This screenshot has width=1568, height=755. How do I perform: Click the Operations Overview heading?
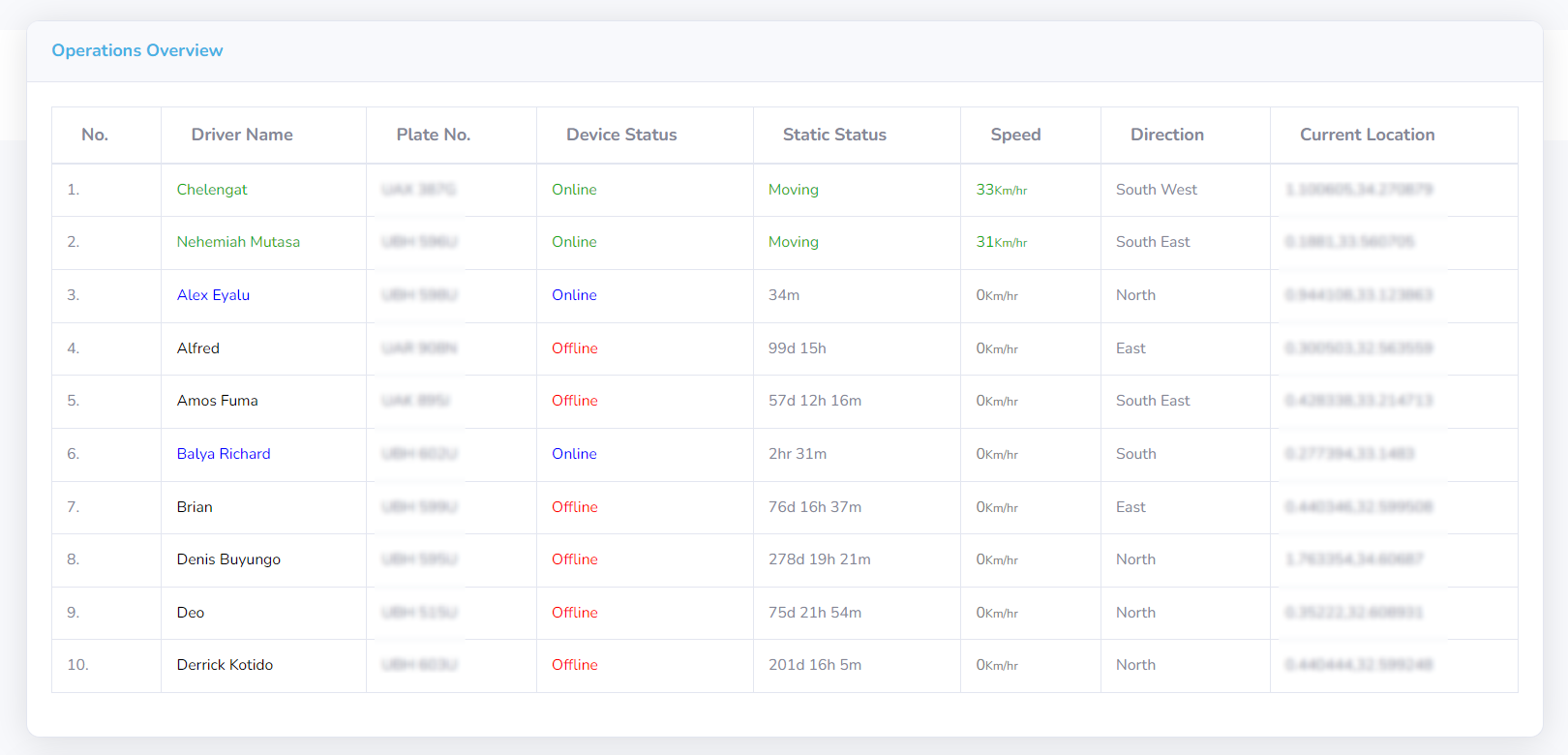(x=137, y=50)
